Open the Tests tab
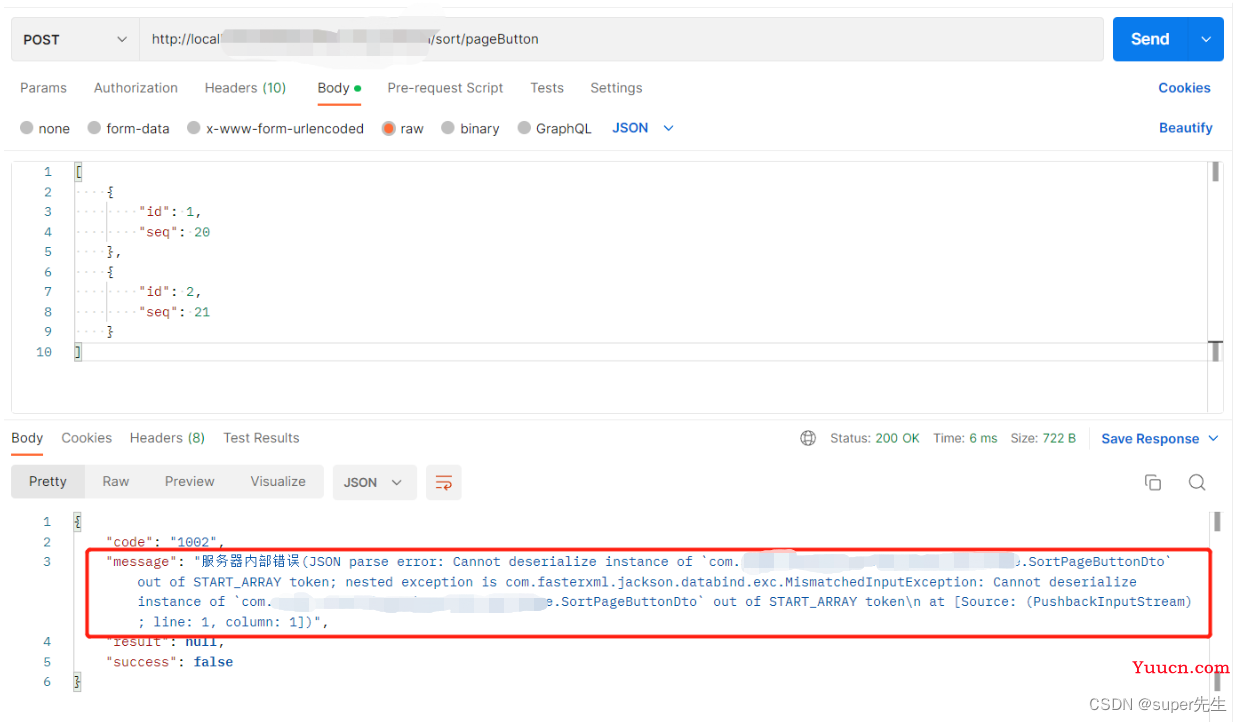 click(547, 88)
